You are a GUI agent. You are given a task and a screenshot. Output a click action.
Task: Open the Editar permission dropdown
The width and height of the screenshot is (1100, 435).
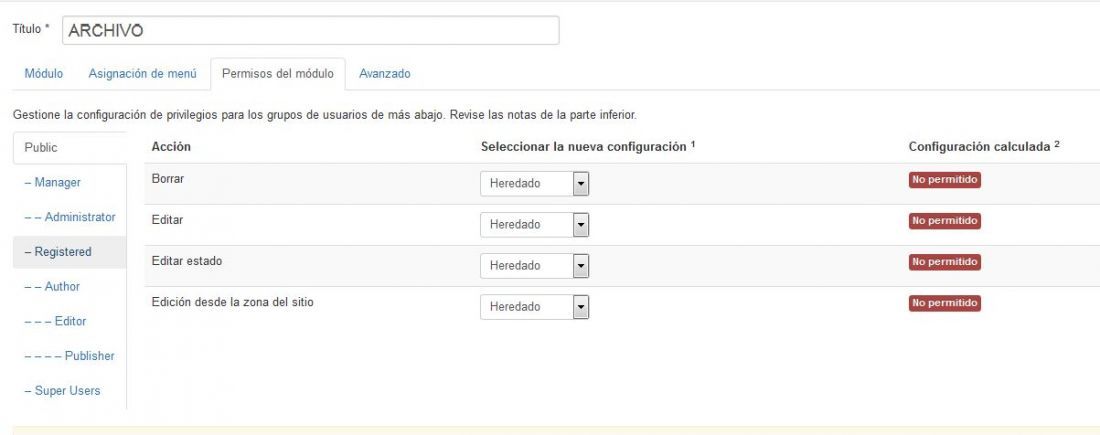535,225
